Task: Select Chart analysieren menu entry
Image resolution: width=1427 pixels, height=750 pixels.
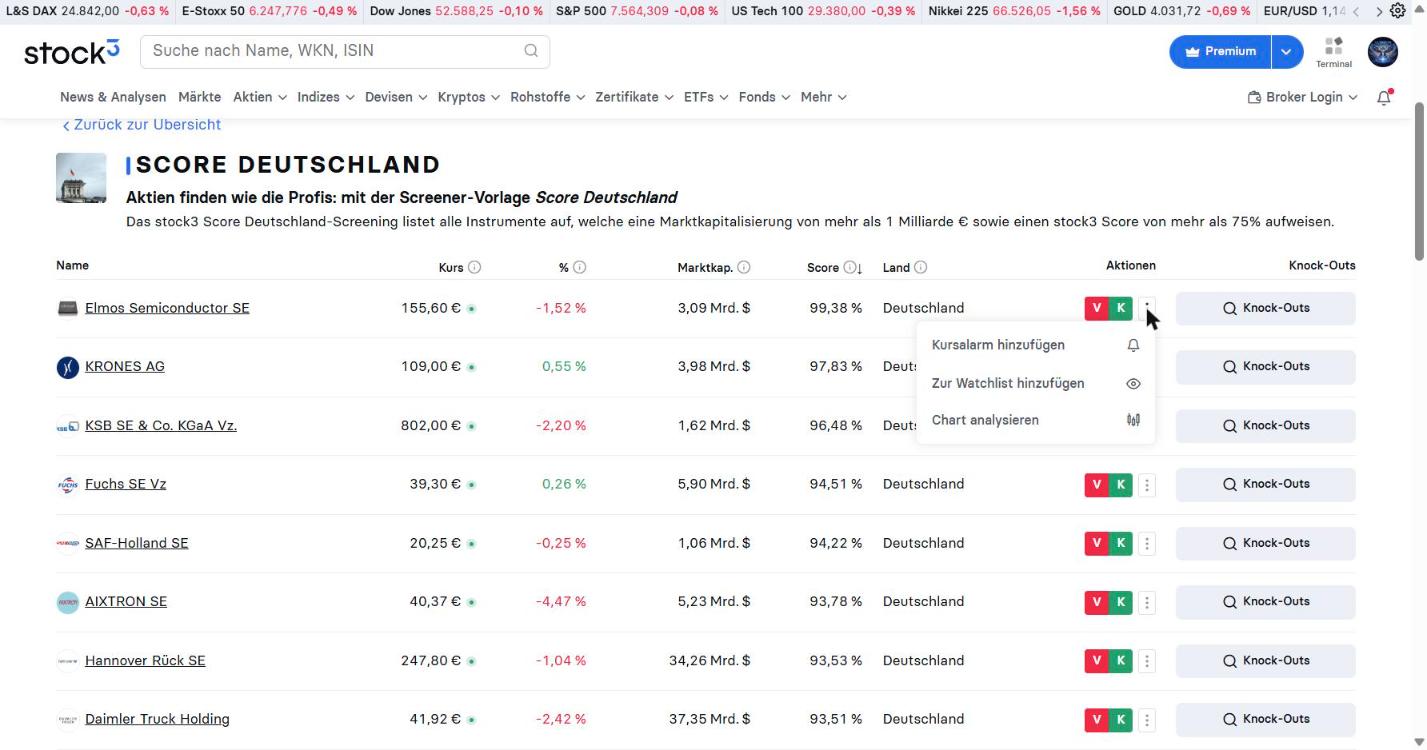Action: coord(1035,420)
